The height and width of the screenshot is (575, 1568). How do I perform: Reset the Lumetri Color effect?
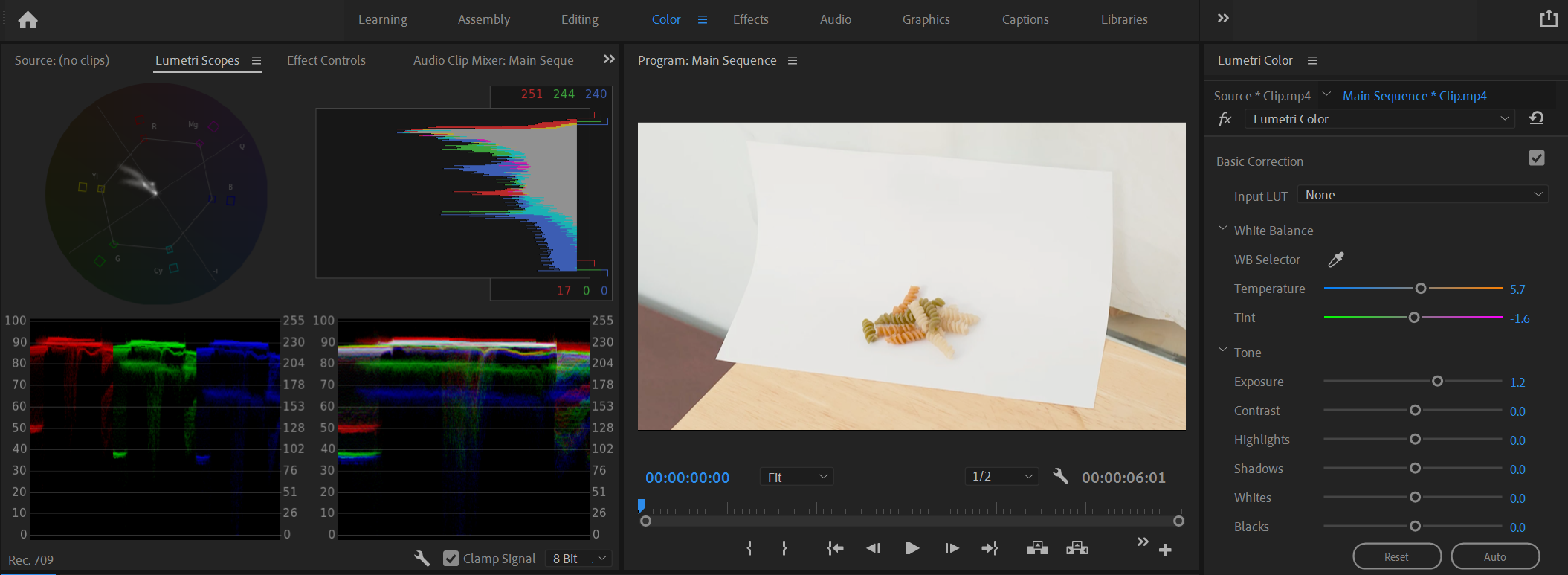click(x=1536, y=118)
